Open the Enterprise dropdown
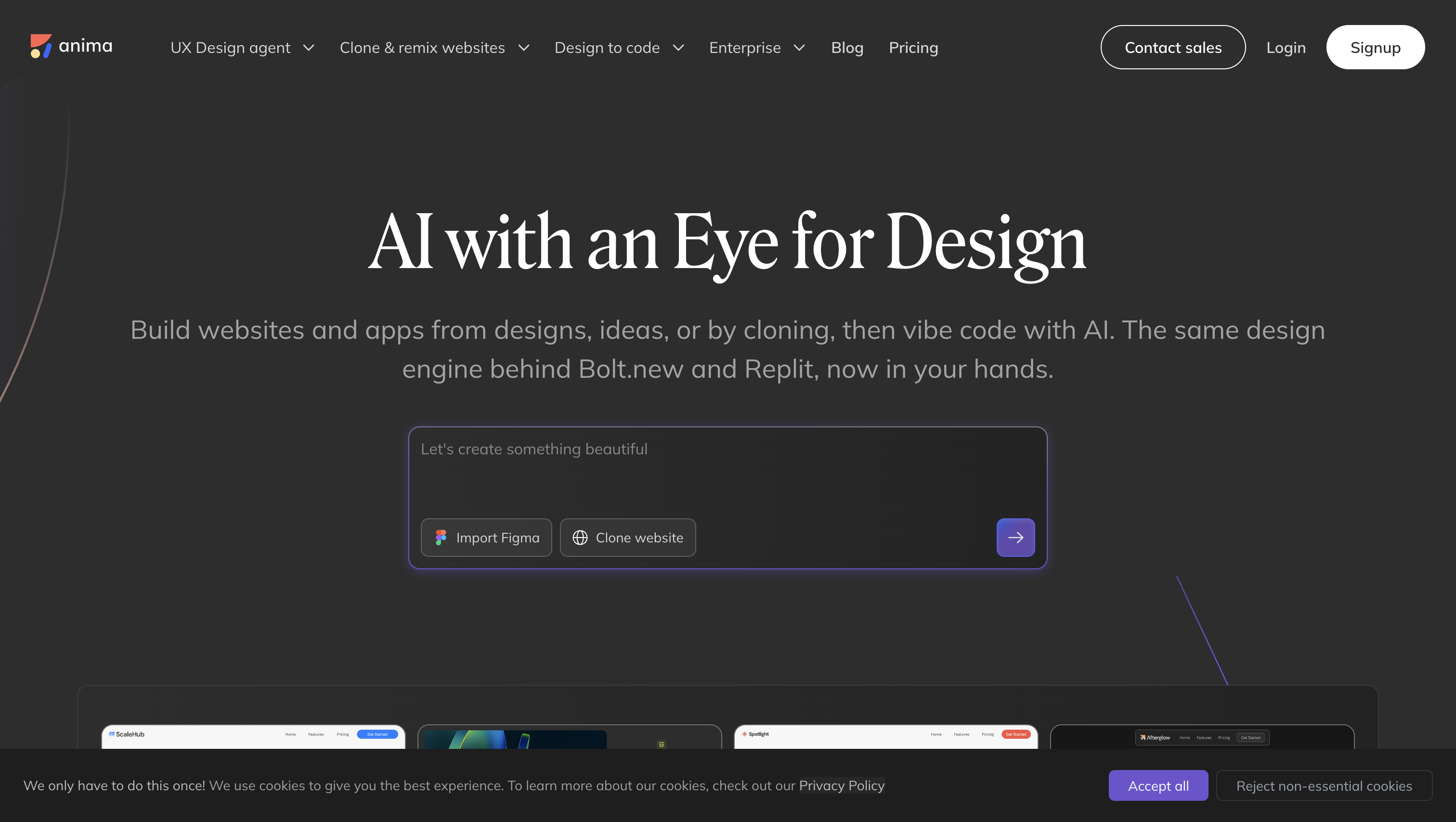This screenshot has height=822, width=1456. (757, 48)
